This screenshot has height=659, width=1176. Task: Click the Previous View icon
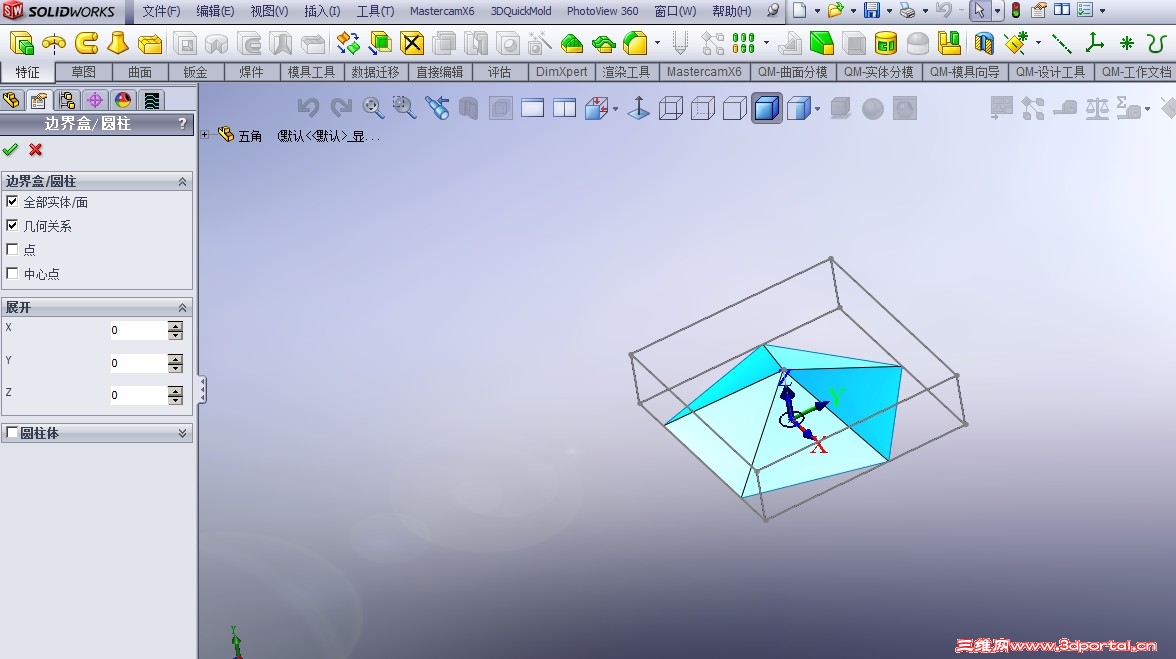tap(436, 108)
